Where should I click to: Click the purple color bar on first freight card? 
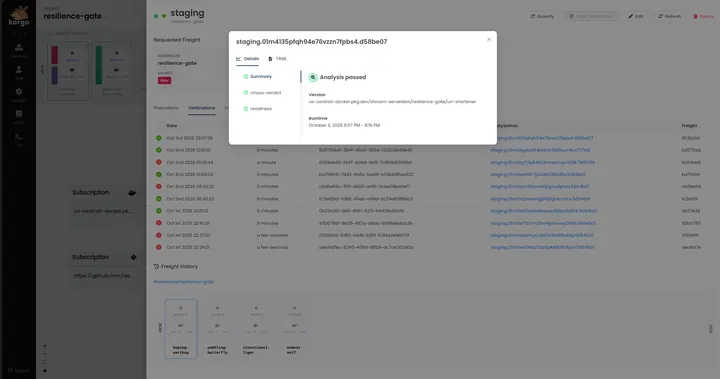coord(55,75)
